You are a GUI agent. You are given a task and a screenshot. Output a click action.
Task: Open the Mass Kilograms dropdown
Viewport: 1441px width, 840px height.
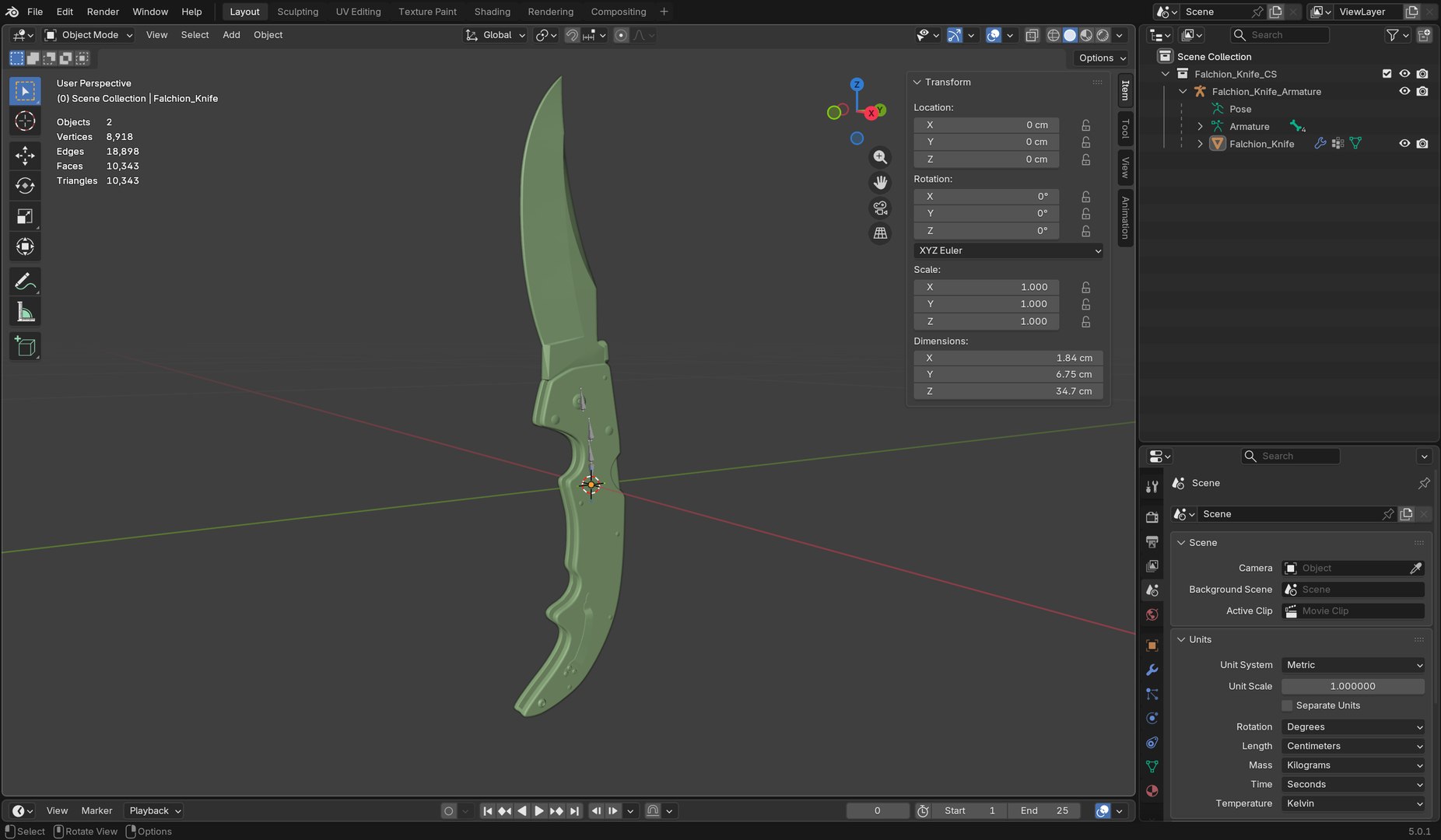1353,765
